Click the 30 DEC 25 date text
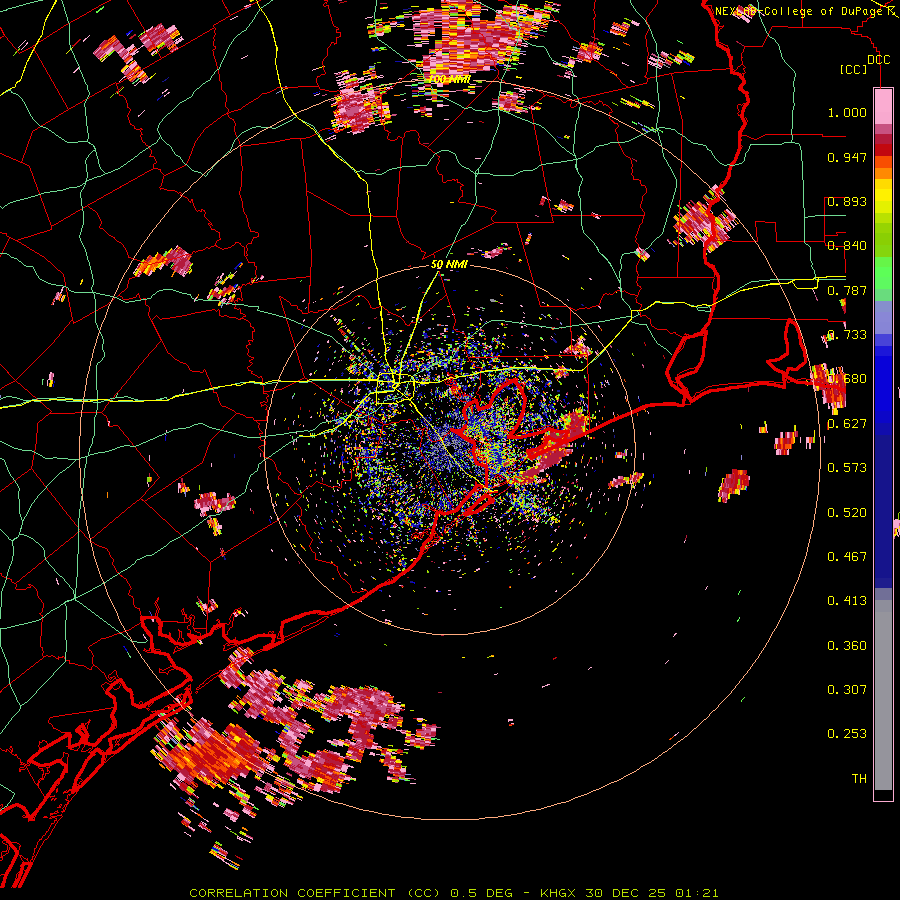 [x=626, y=893]
